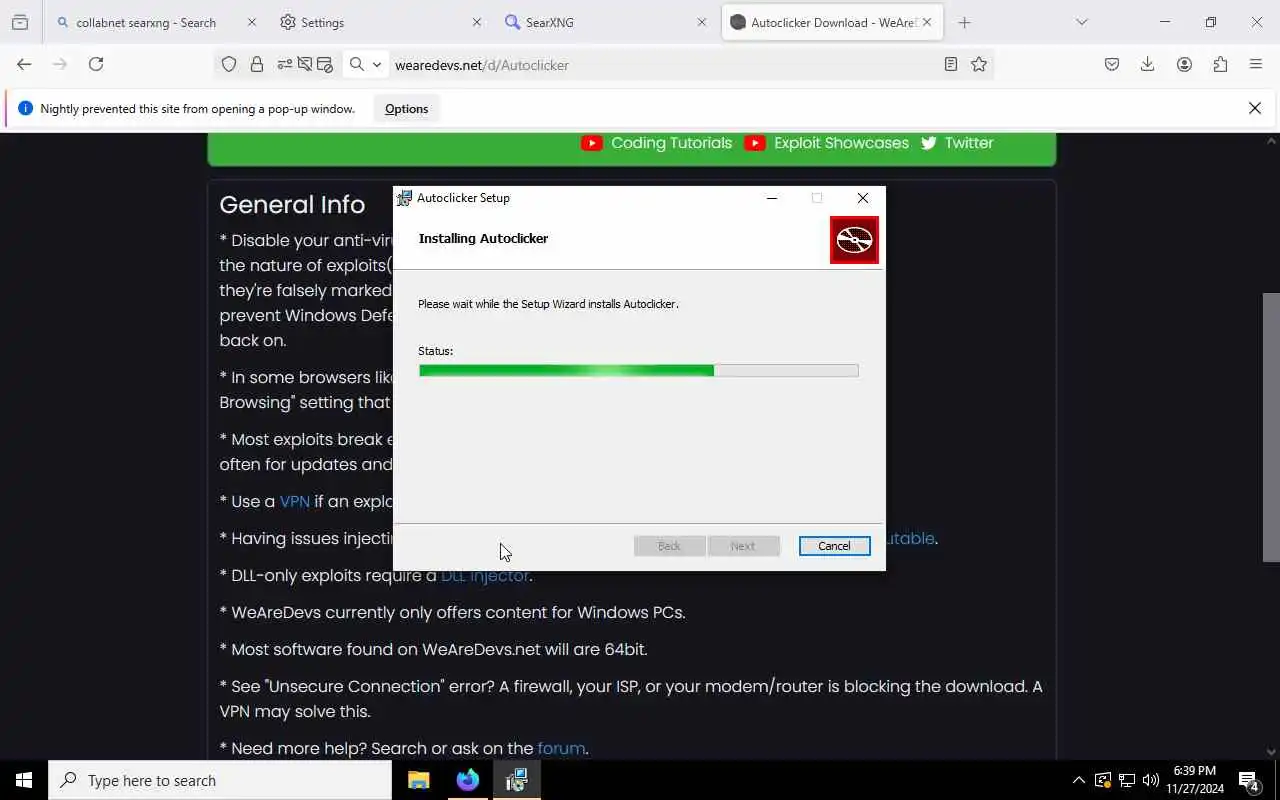Open the Firefox application menu
This screenshot has width=1280, height=800.
click(x=1256, y=64)
